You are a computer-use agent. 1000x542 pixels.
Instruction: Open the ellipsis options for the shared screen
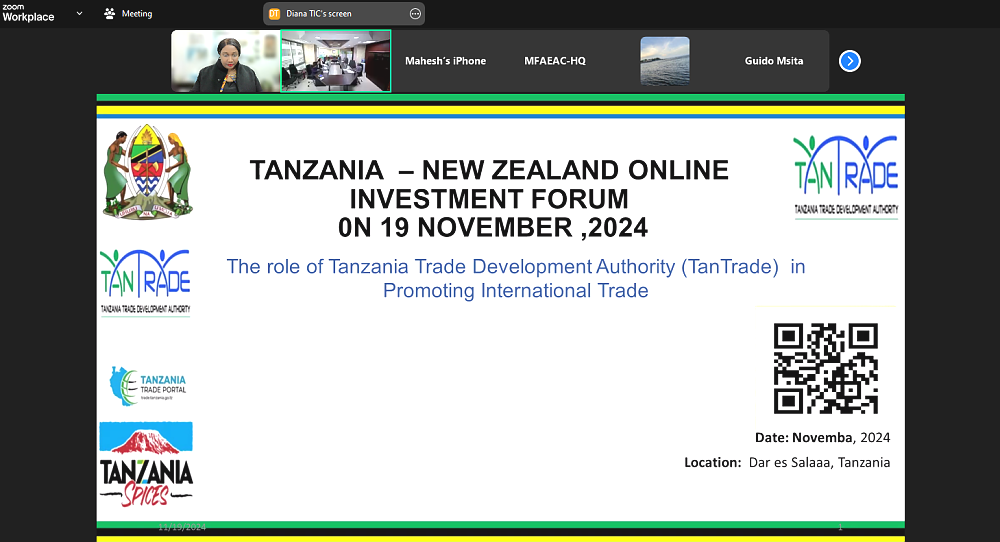(415, 14)
